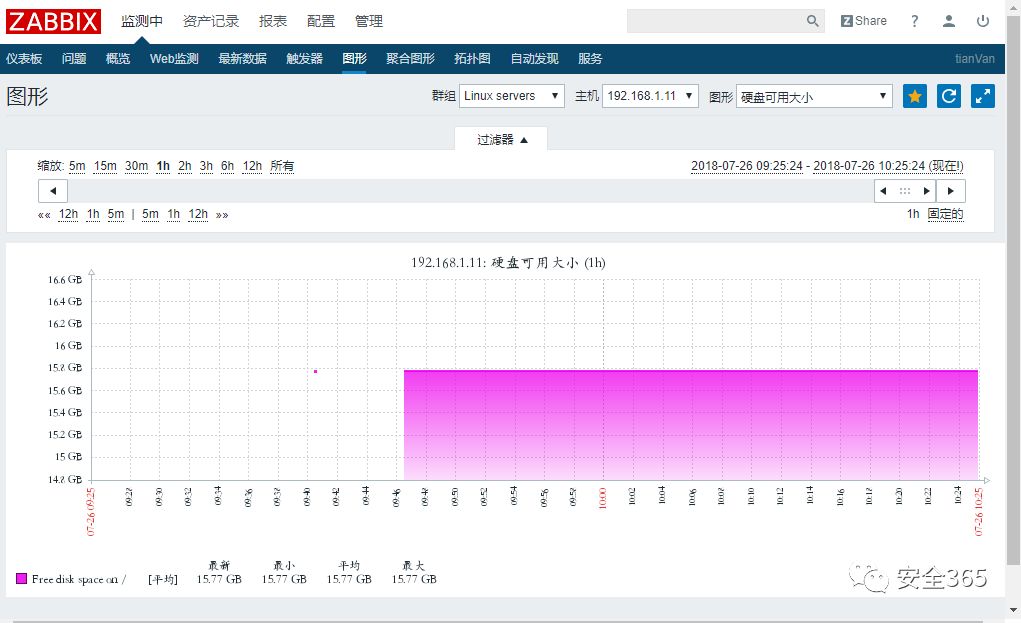Set zoom to 5m
This screenshot has height=623, width=1021.
(x=77, y=166)
